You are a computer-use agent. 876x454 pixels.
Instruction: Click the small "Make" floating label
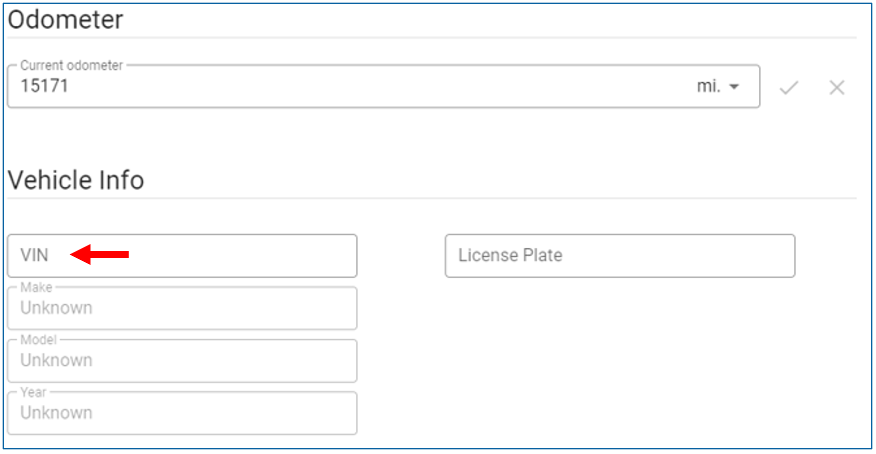36,288
